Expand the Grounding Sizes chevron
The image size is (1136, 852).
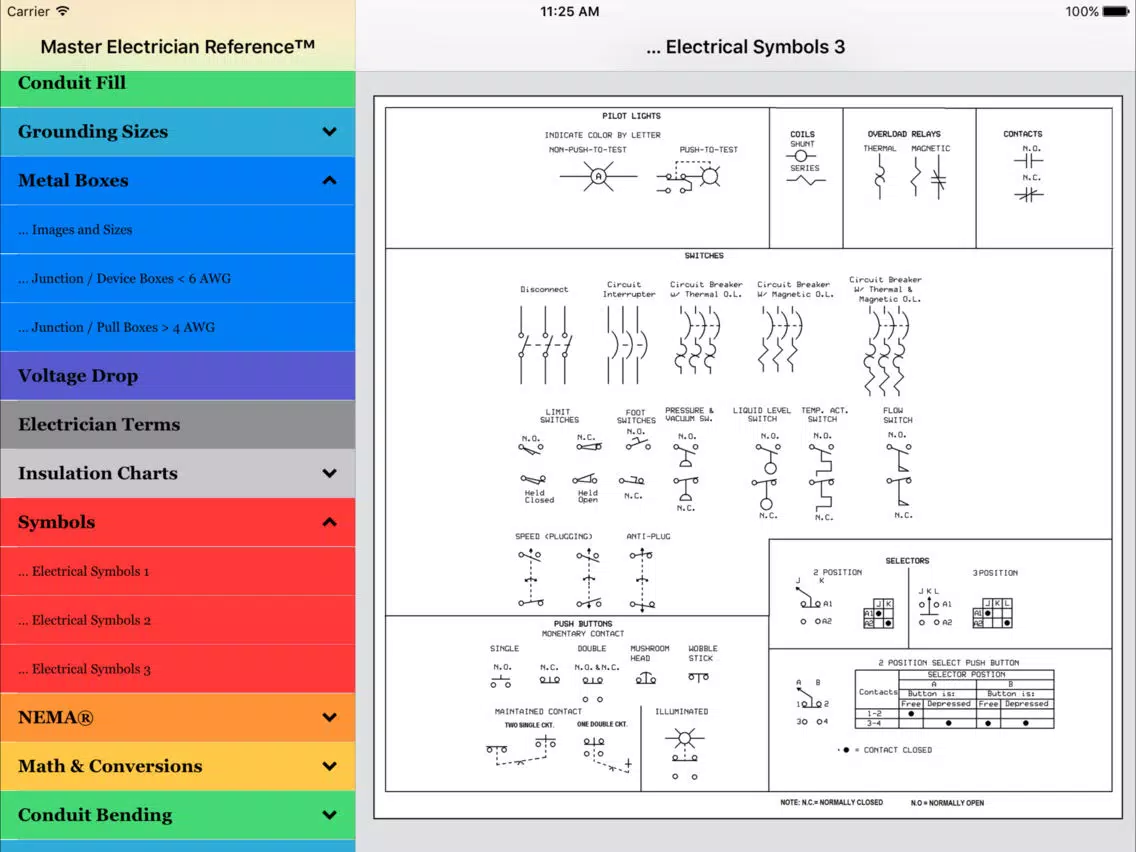pyautogui.click(x=330, y=132)
